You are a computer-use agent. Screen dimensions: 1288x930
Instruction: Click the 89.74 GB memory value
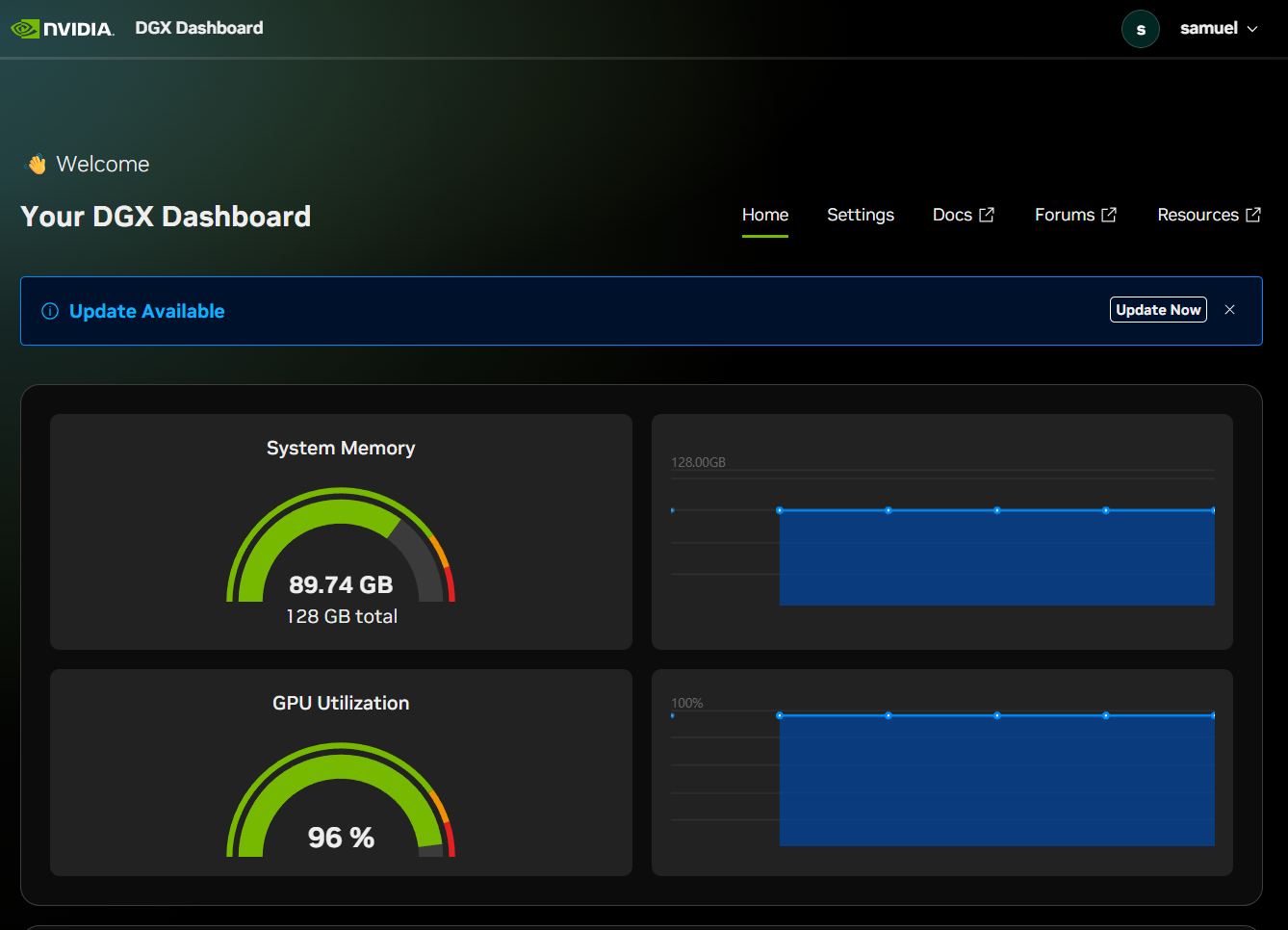341,585
